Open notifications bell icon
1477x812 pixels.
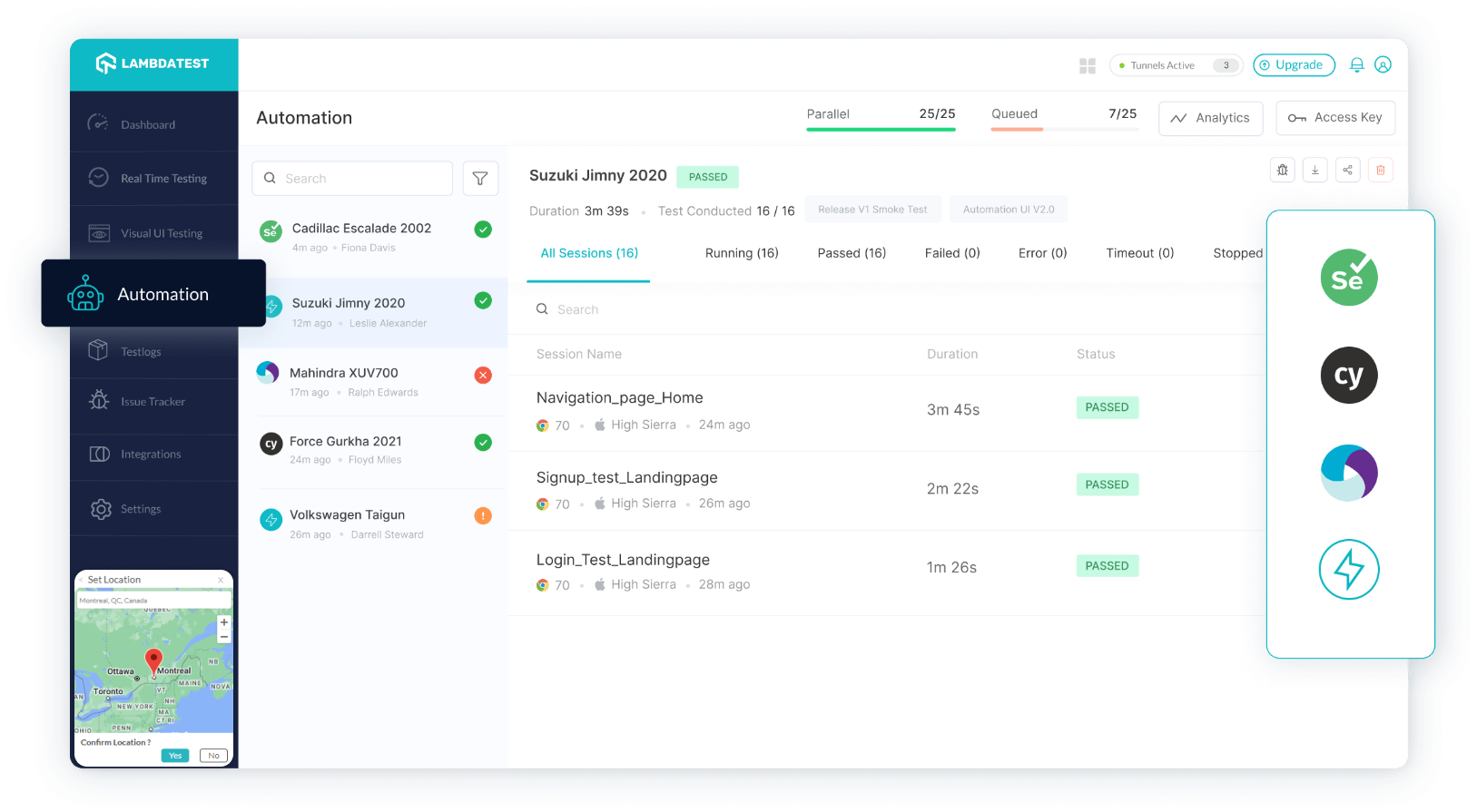pos(1356,65)
